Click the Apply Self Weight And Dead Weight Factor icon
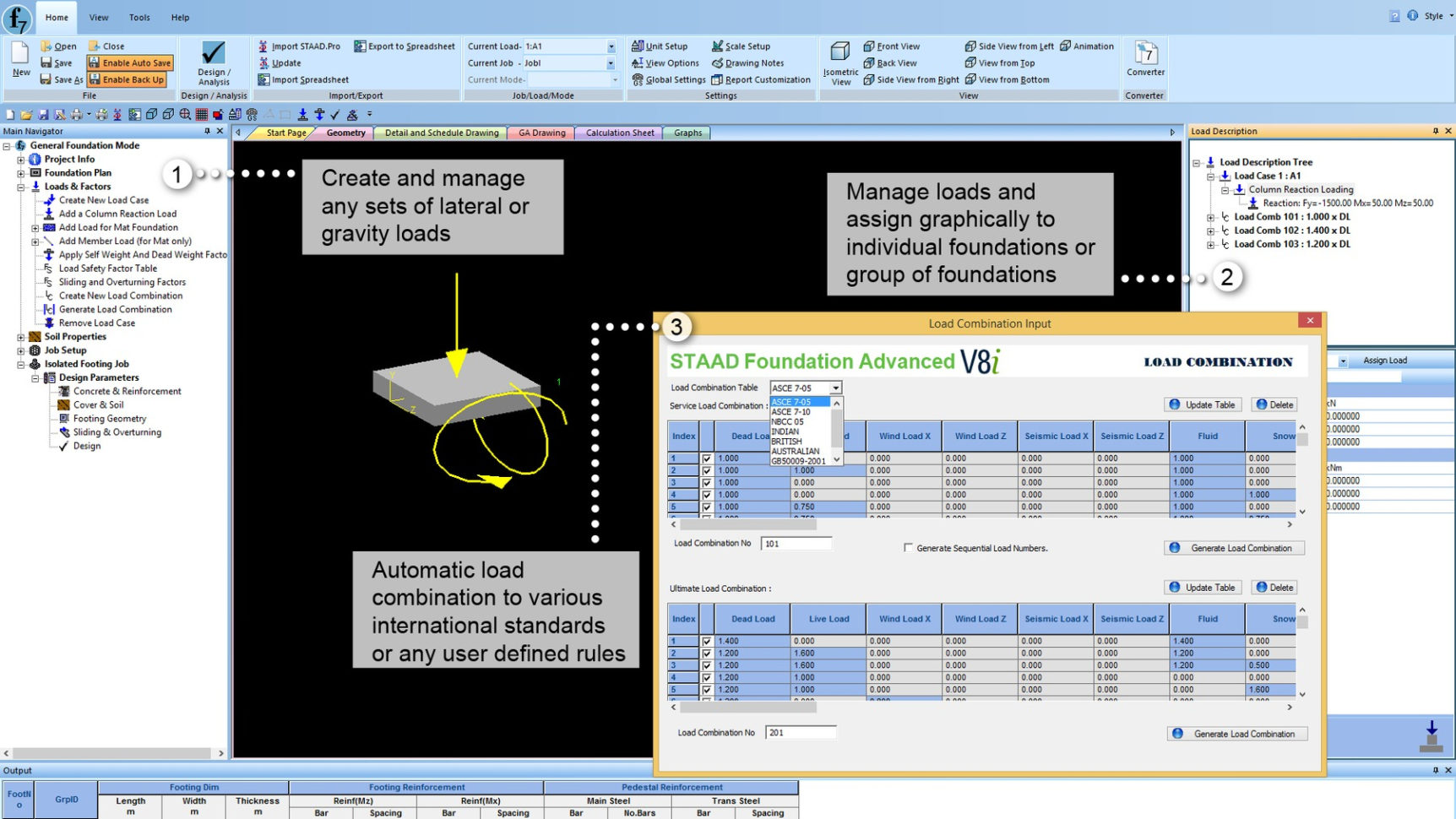This screenshot has height=819, width=1456. pyautogui.click(x=50, y=254)
